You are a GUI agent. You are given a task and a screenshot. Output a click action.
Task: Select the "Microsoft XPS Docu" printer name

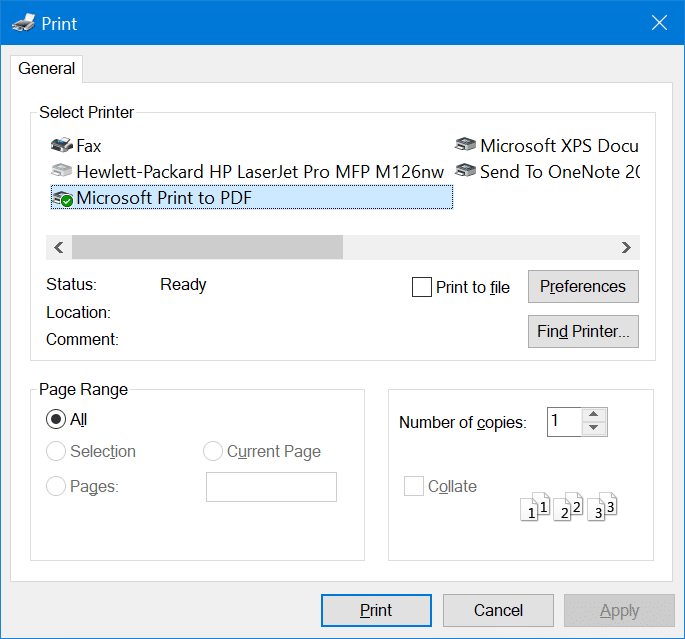tap(559, 146)
